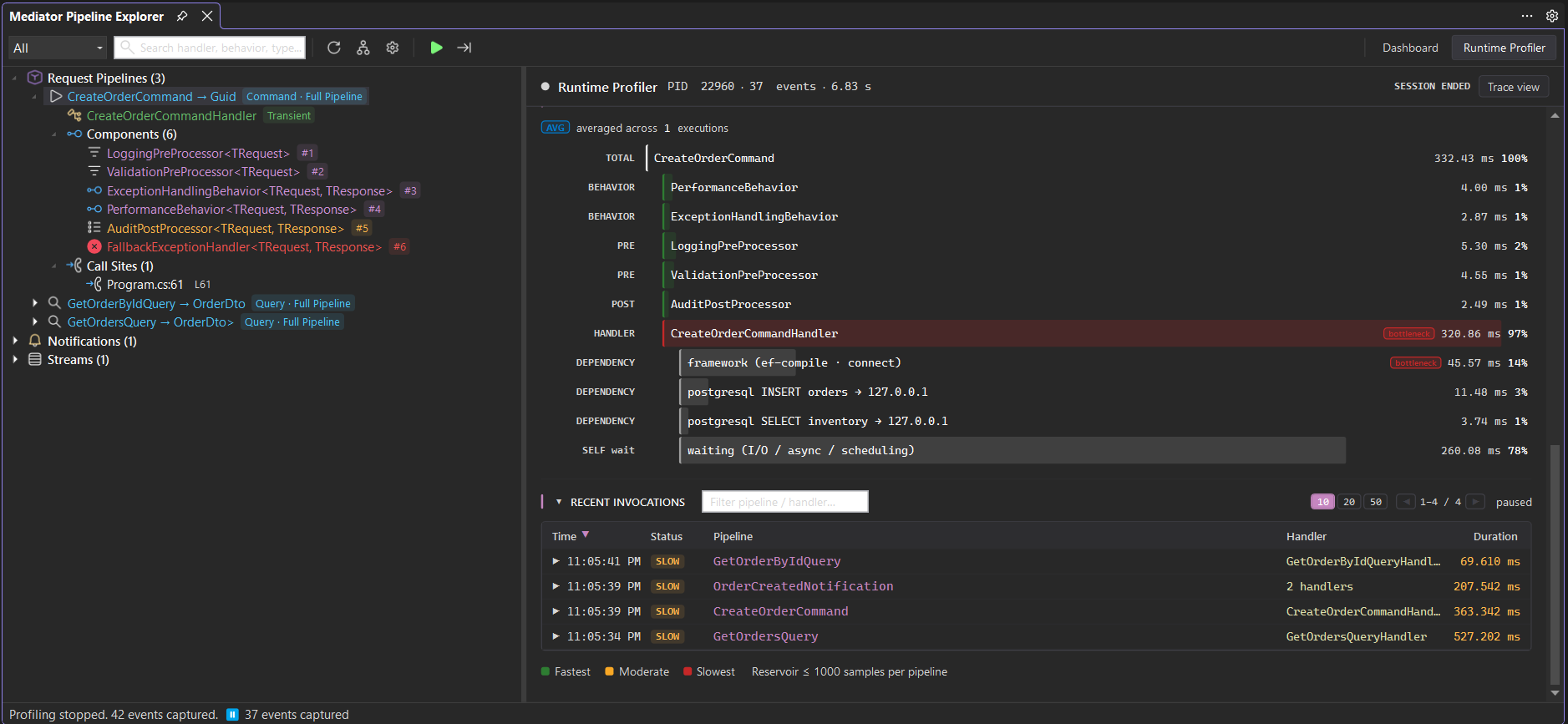
Task: Sort invocations by Status column
Action: [667, 536]
